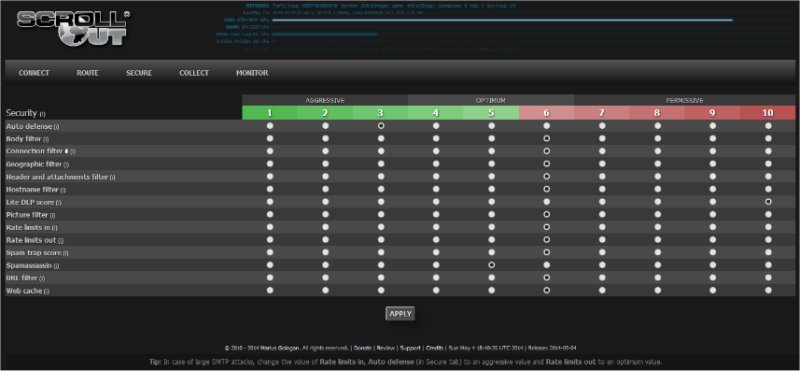Viewport: 800px width, 371px height.
Task: Click the APPLY button
Action: point(401,314)
